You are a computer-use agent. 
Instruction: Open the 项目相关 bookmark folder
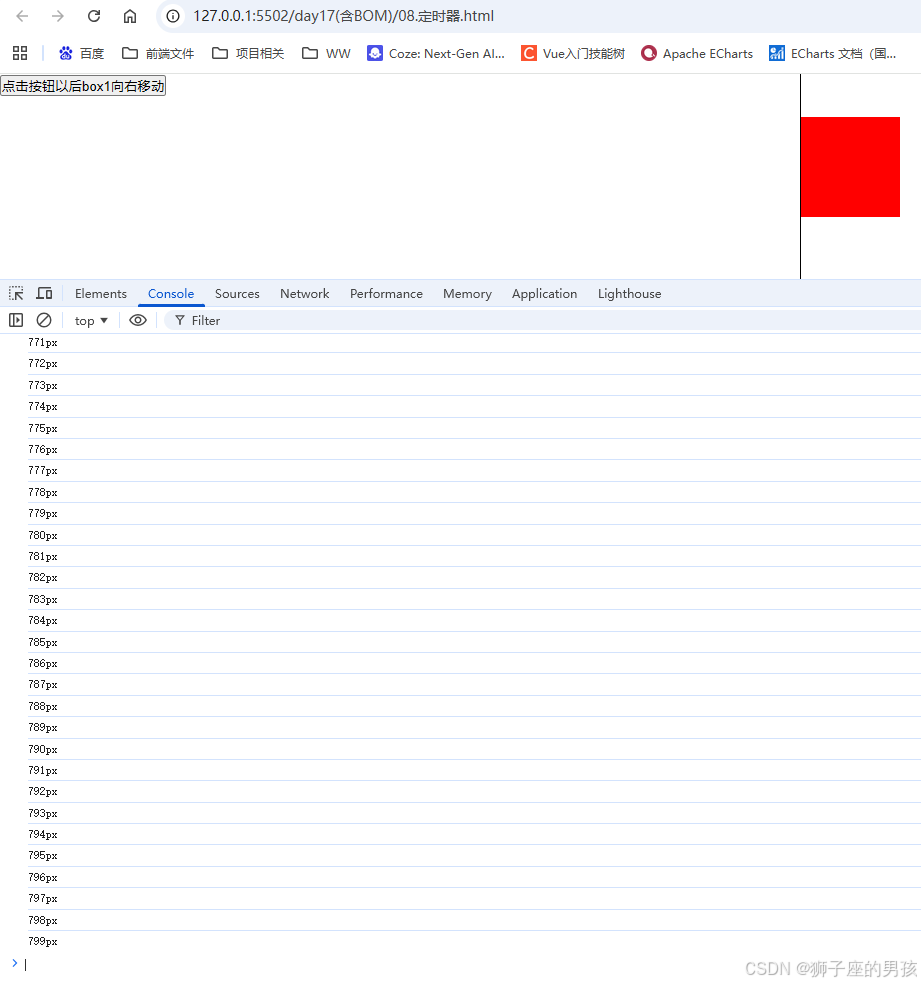[x=248, y=53]
